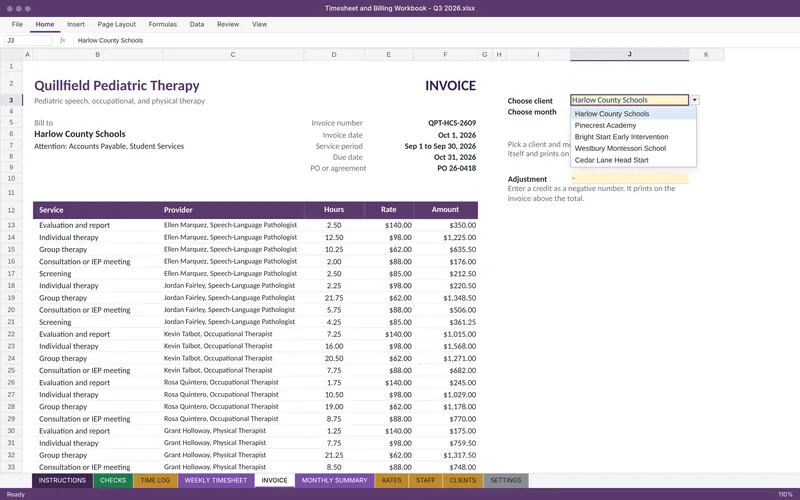Click the Choose client combo box
This screenshot has width=800, height=500.
(630, 100)
